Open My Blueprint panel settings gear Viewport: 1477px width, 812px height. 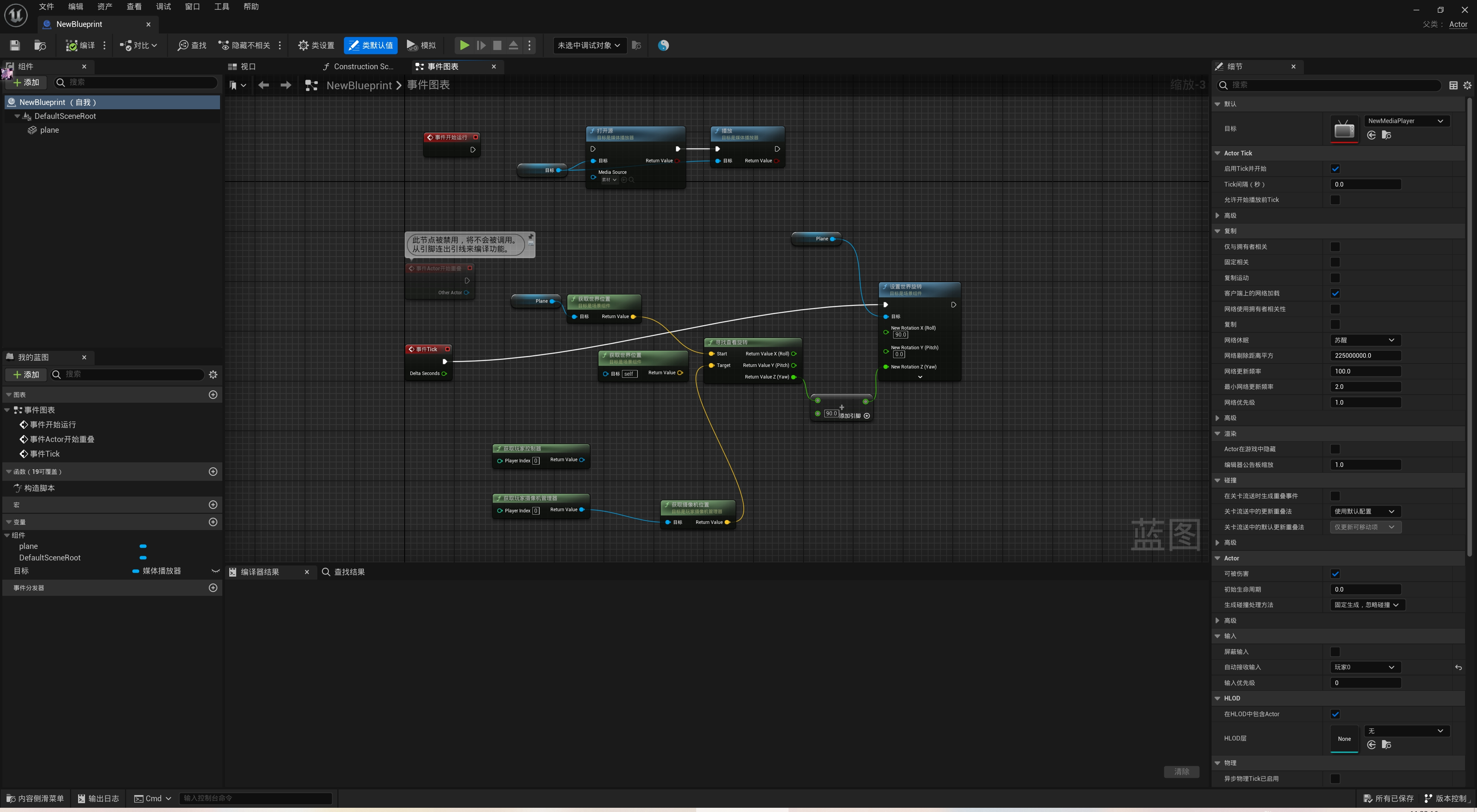tap(213, 375)
